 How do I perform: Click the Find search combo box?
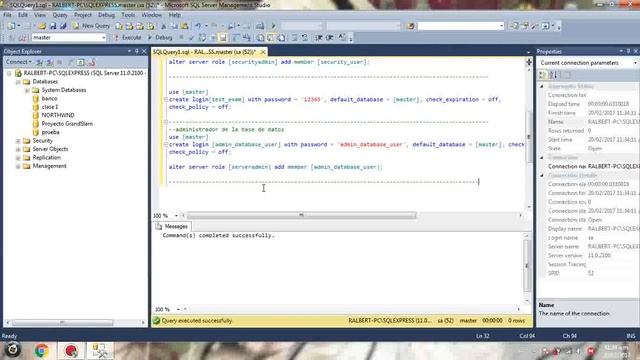(x=461, y=26)
